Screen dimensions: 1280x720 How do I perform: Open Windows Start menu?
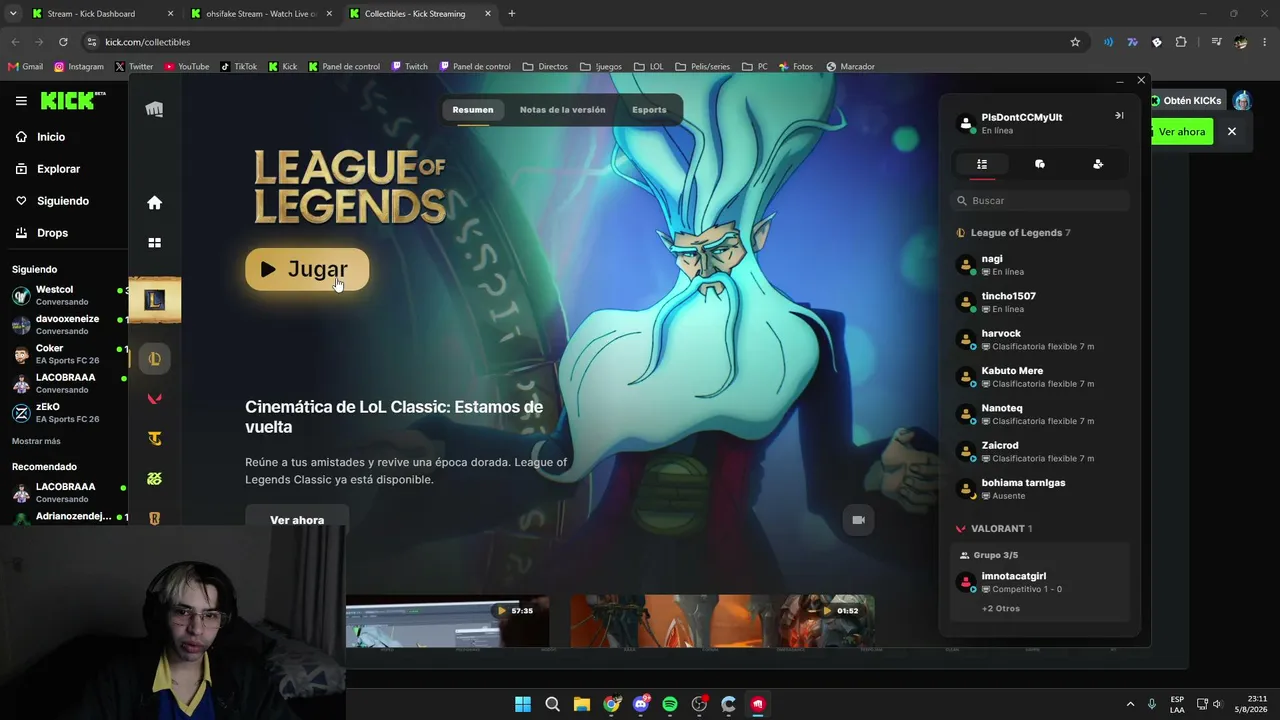[523, 704]
